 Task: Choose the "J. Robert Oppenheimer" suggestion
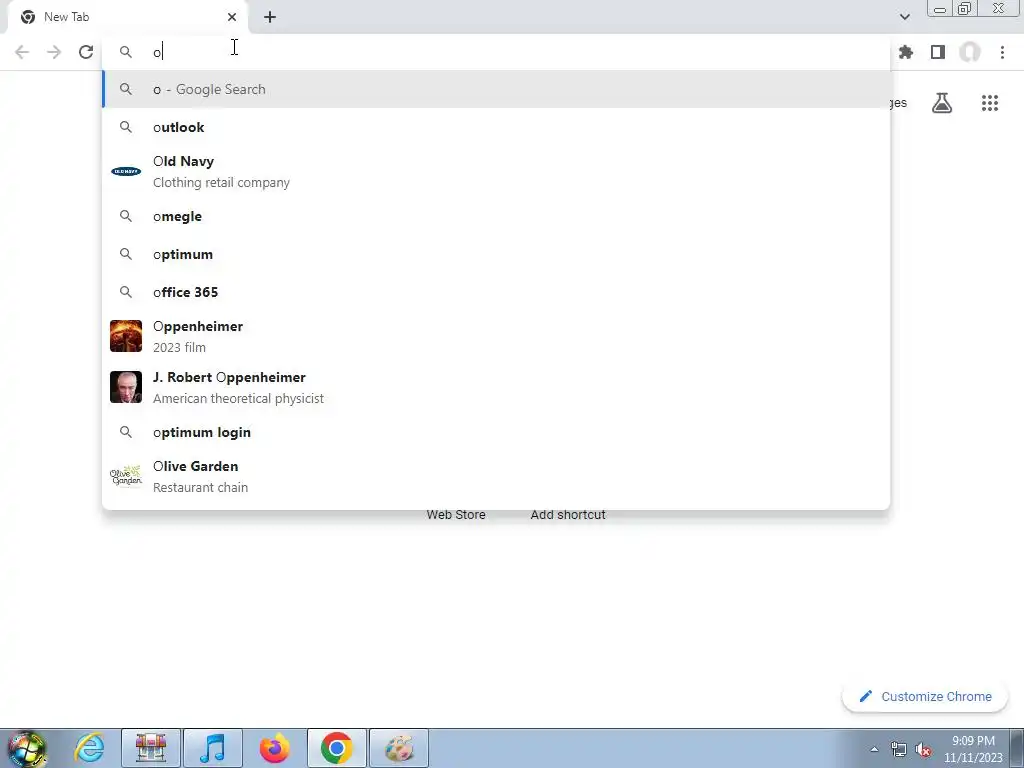[x=496, y=387]
